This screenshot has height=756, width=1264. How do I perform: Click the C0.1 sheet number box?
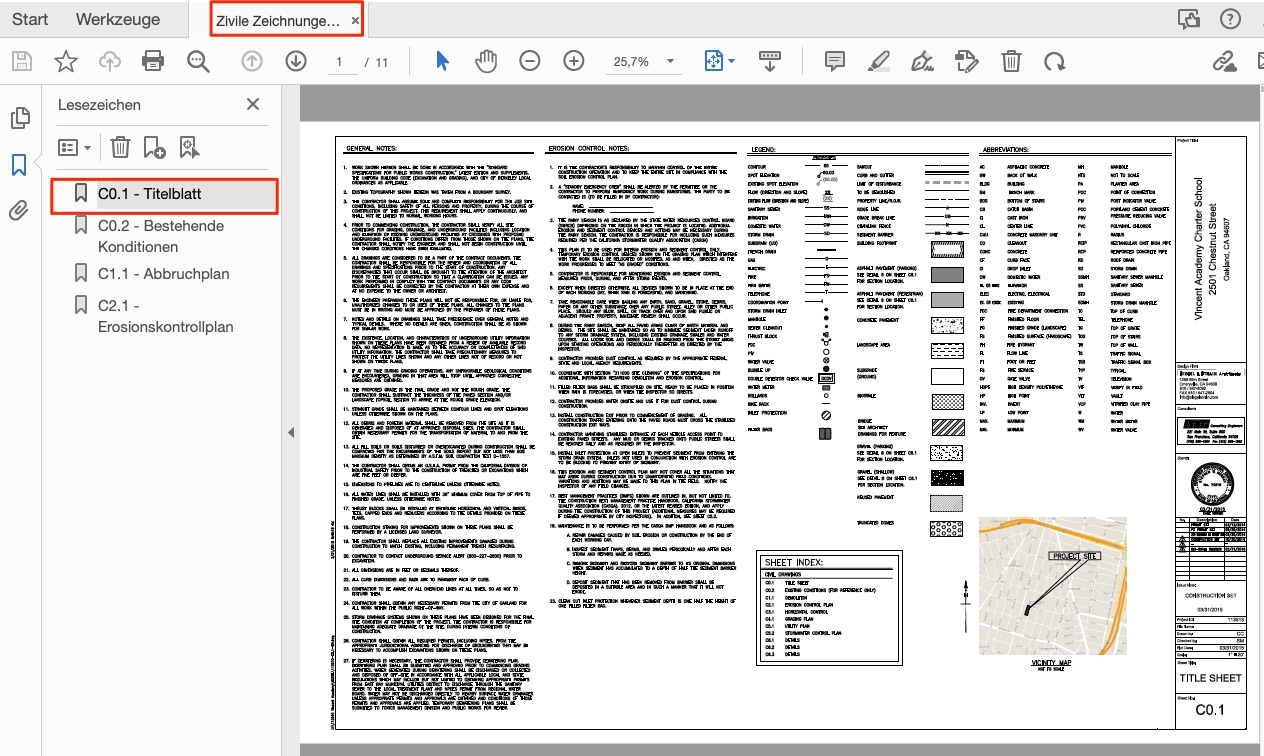[1211, 710]
